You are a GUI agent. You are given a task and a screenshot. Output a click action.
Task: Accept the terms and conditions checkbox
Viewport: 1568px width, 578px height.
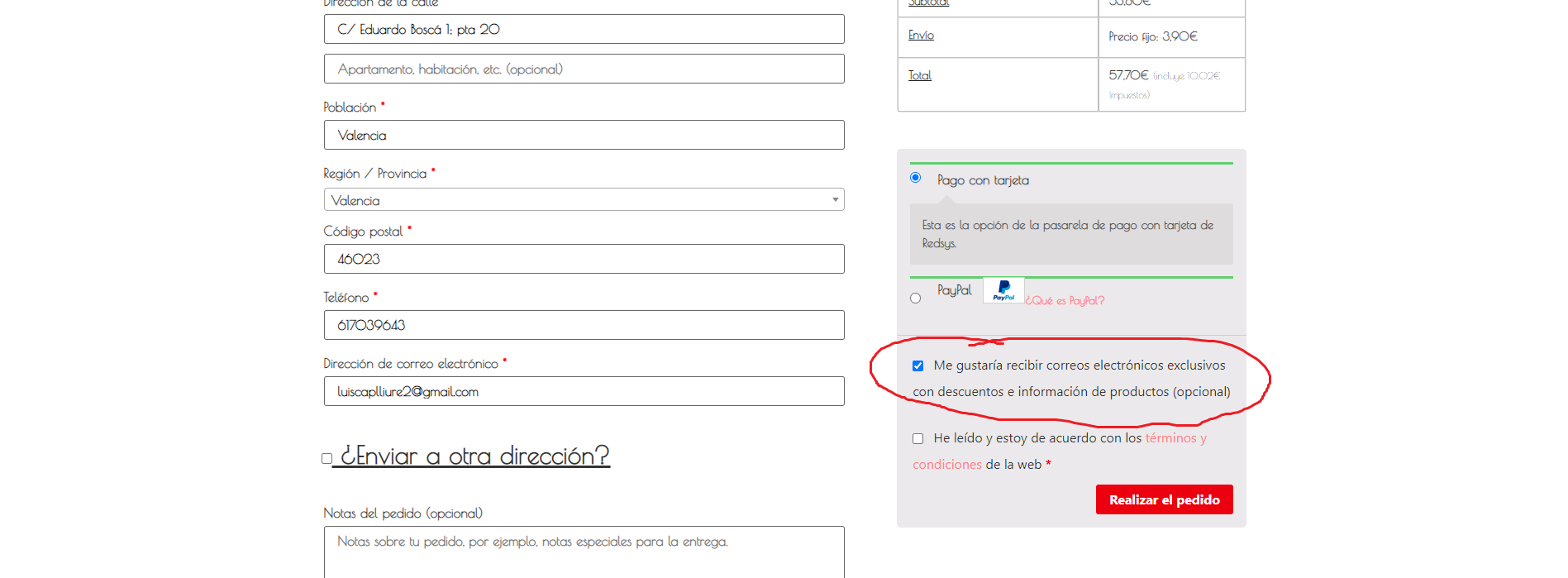pyautogui.click(x=917, y=438)
